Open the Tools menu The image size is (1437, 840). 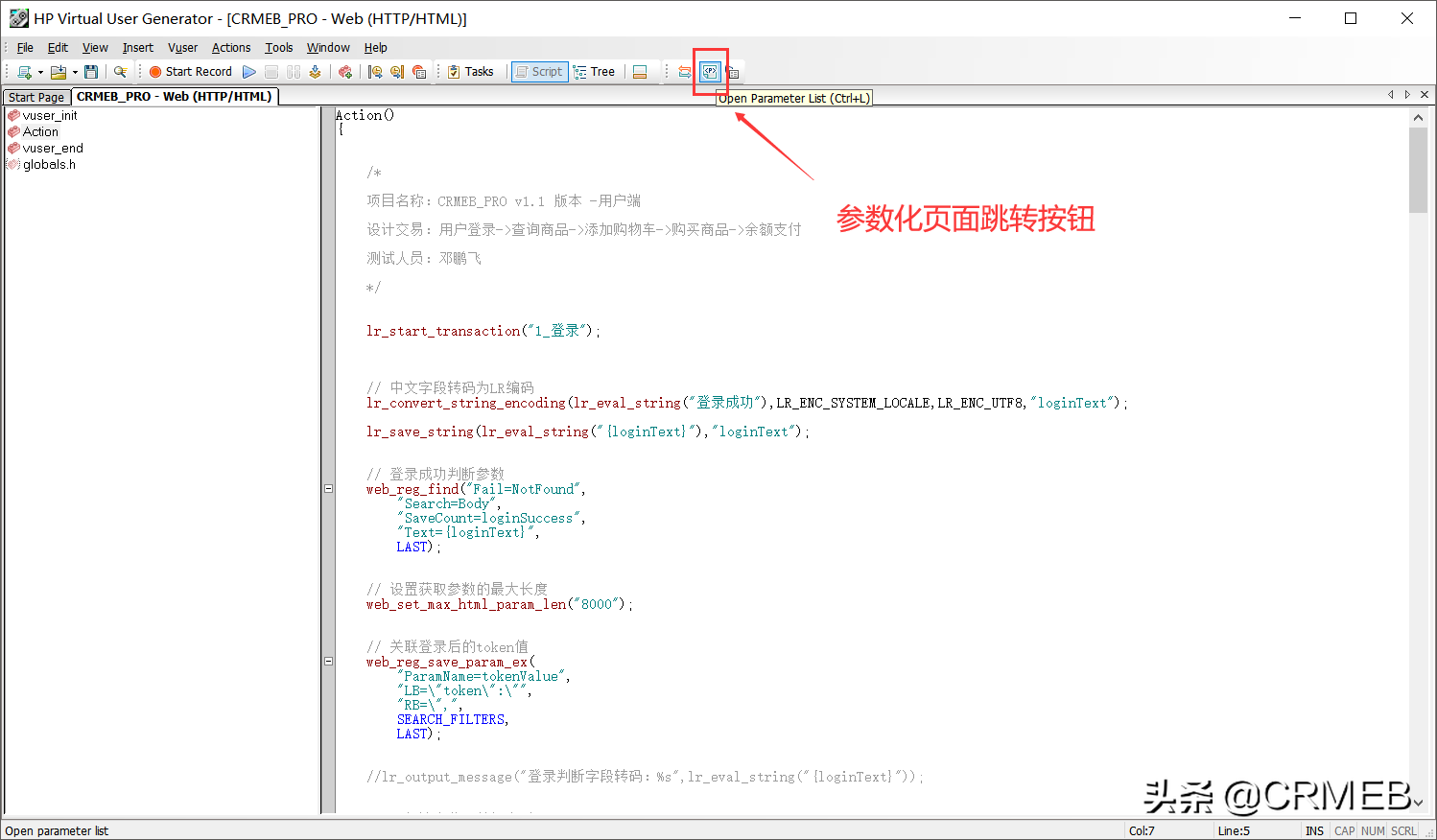click(x=279, y=47)
